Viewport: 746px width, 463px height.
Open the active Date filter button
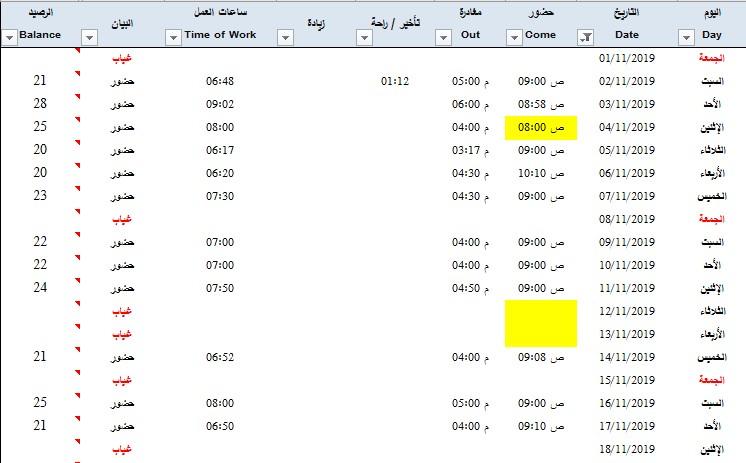coord(586,37)
